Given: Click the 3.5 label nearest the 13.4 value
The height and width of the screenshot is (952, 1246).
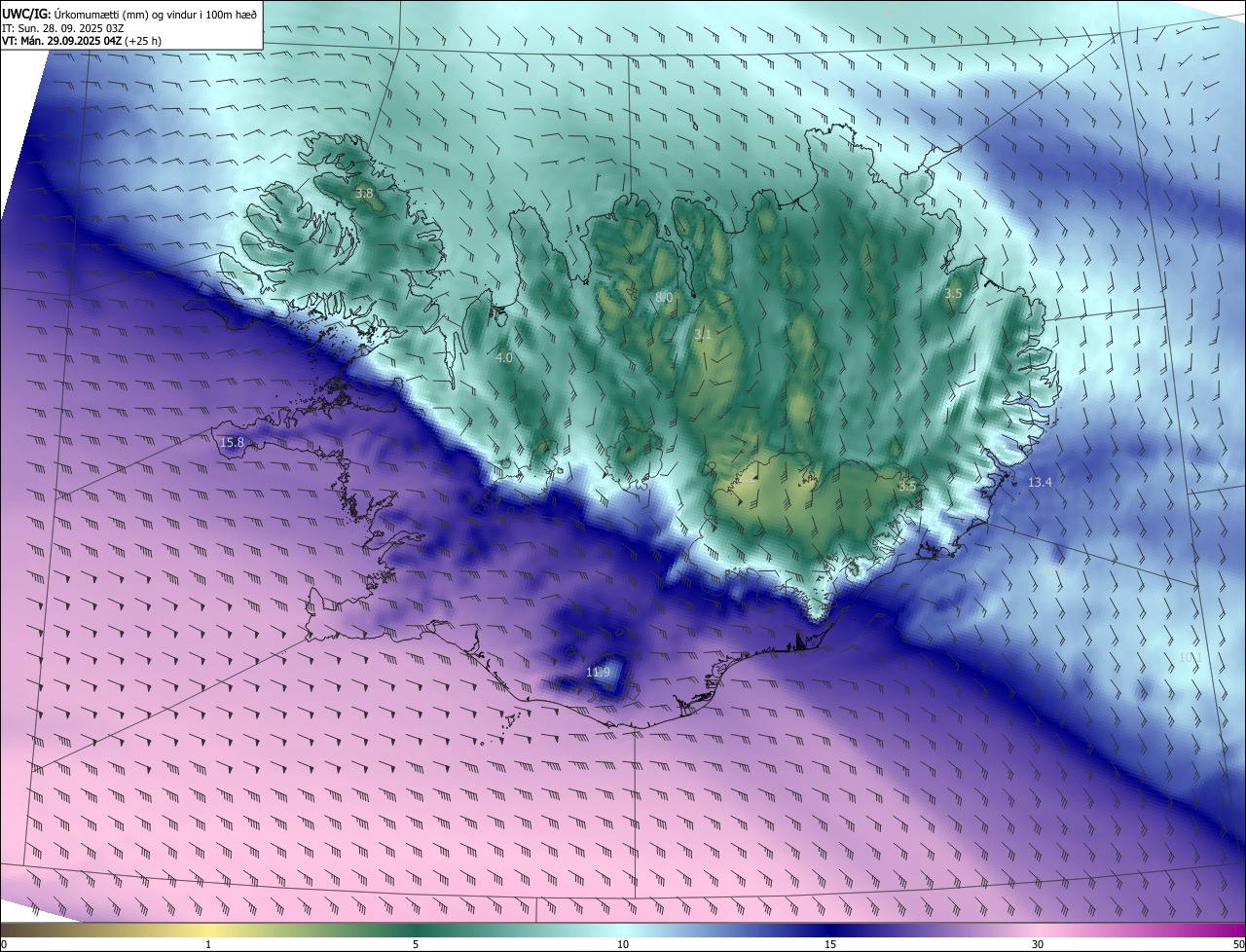Looking at the screenshot, I should pyautogui.click(x=907, y=485).
